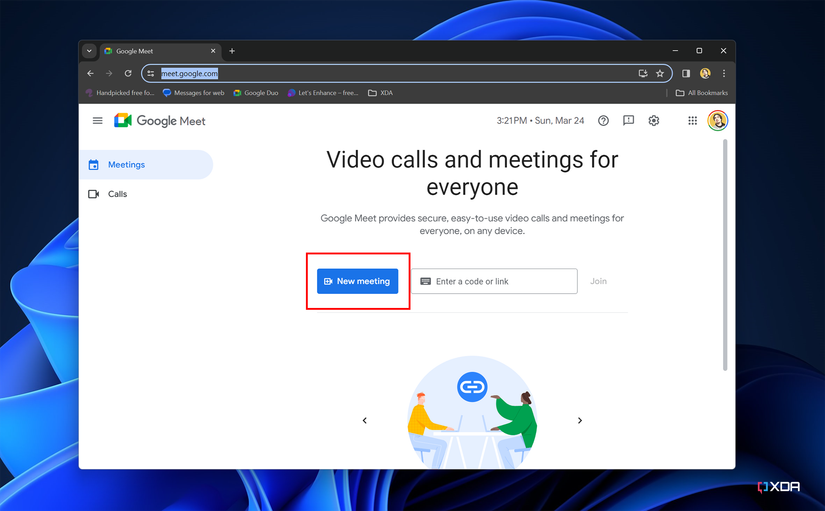Click the Enter a code or link field

[x=494, y=281]
